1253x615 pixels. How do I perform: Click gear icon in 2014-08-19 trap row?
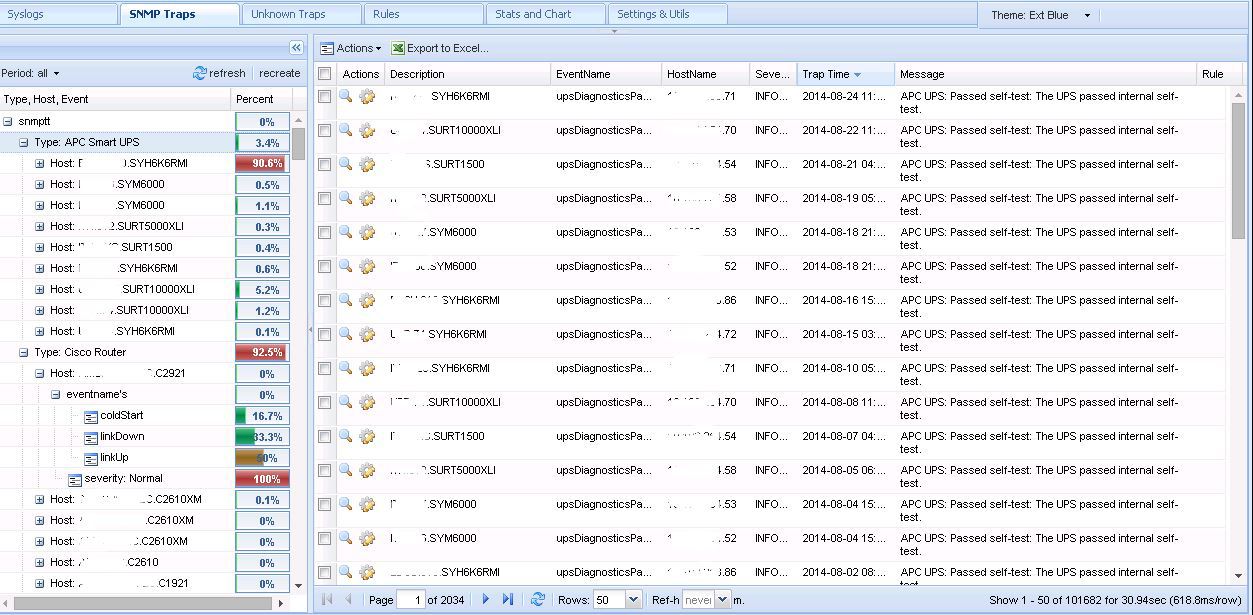[x=367, y=199]
